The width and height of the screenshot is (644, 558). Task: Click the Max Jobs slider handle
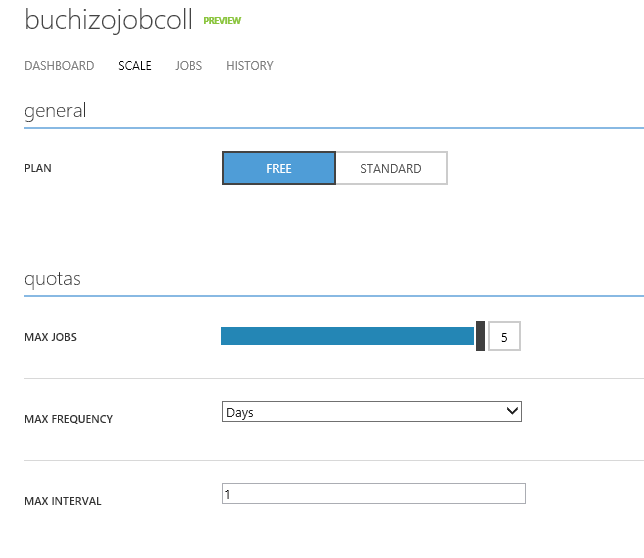click(480, 336)
